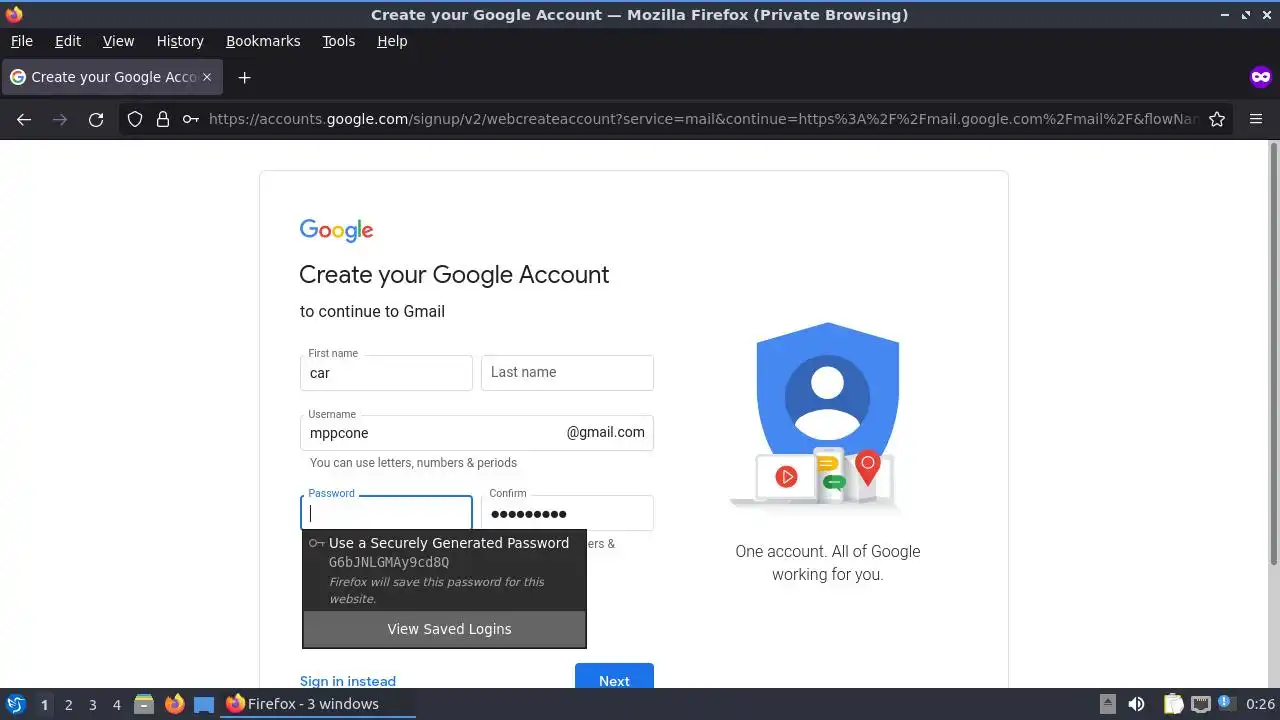Click the Username field containing mppcone
The height and width of the screenshot is (720, 1280).
[x=477, y=433]
